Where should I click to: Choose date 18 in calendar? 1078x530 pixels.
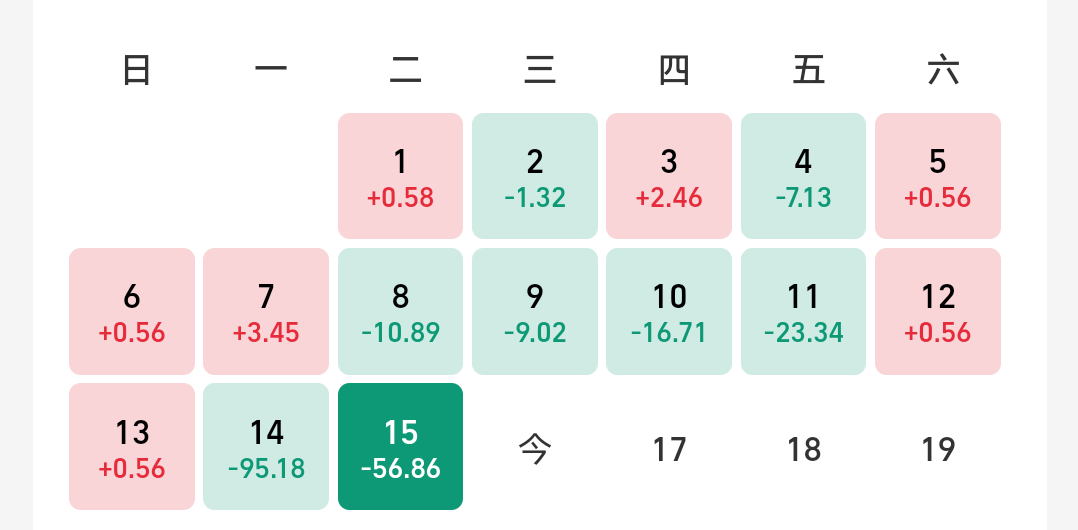tap(803, 449)
